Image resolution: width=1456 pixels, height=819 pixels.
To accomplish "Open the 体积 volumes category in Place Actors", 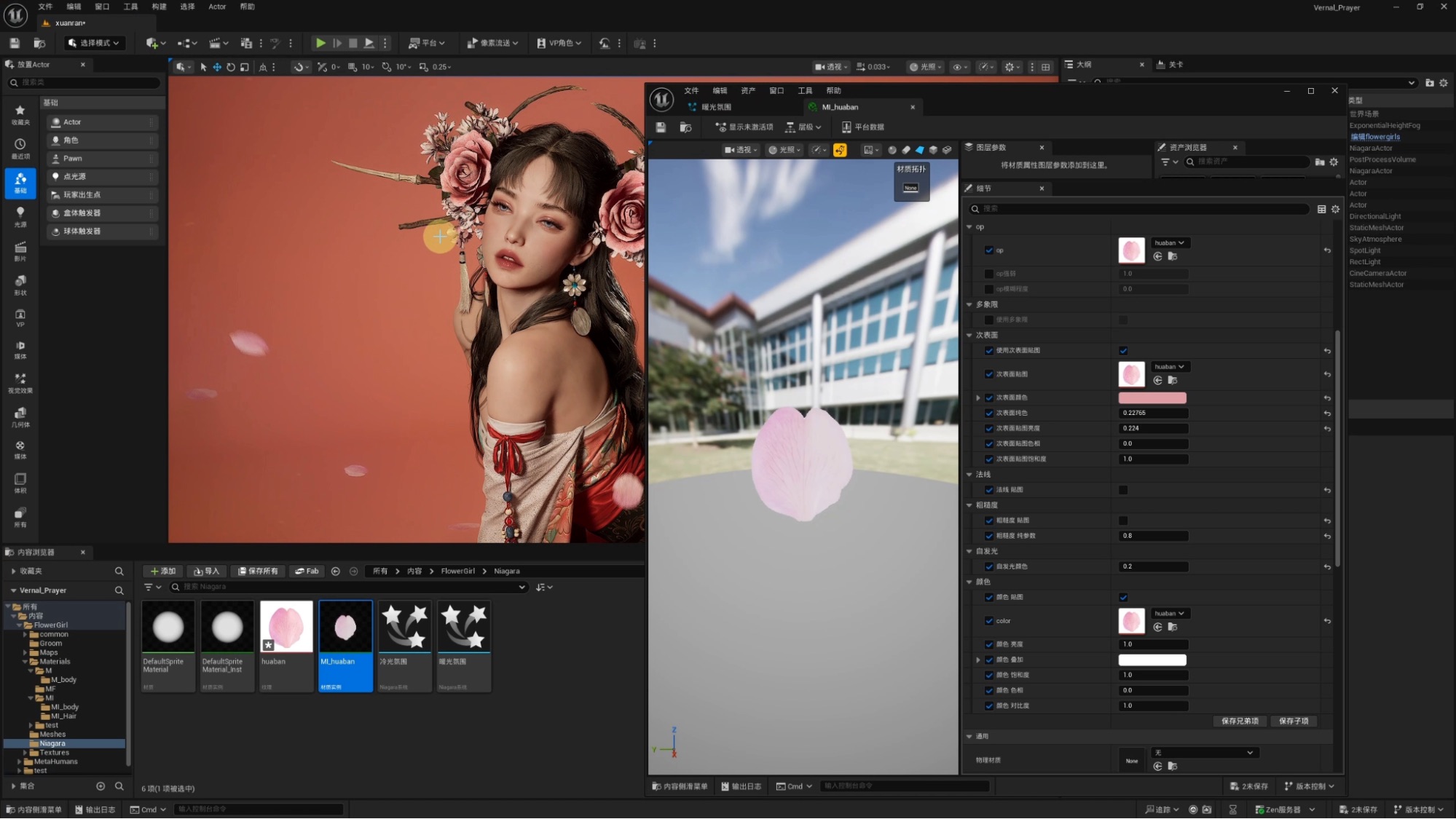I will click(20, 483).
